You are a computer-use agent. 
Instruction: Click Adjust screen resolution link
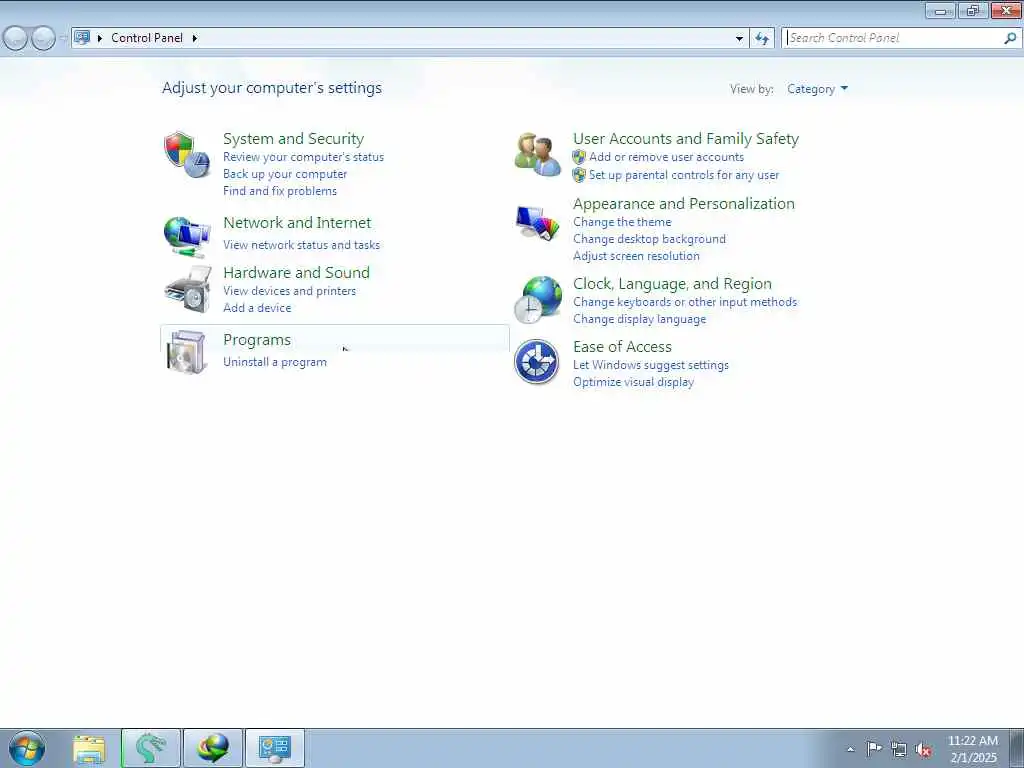[x=636, y=256]
